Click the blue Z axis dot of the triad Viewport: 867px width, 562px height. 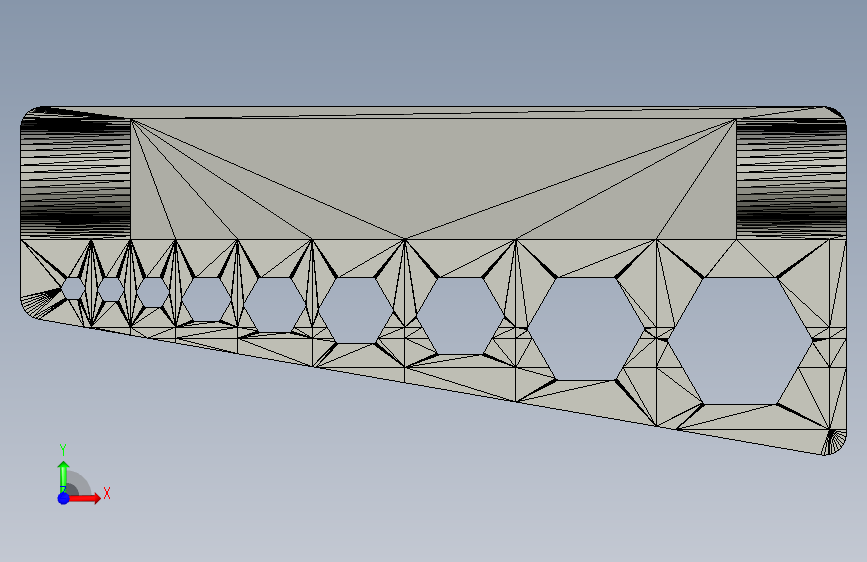point(64,498)
